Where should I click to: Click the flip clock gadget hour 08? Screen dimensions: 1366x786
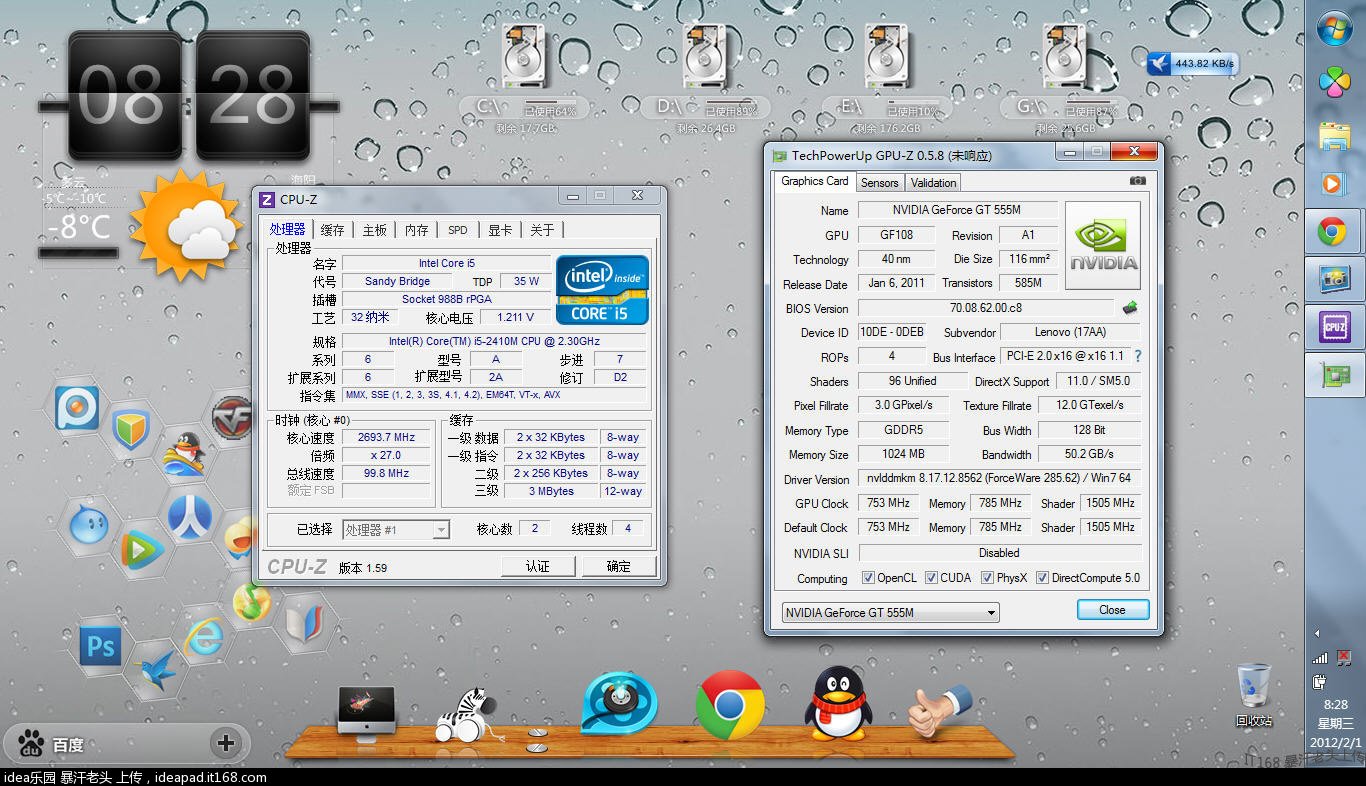point(125,97)
